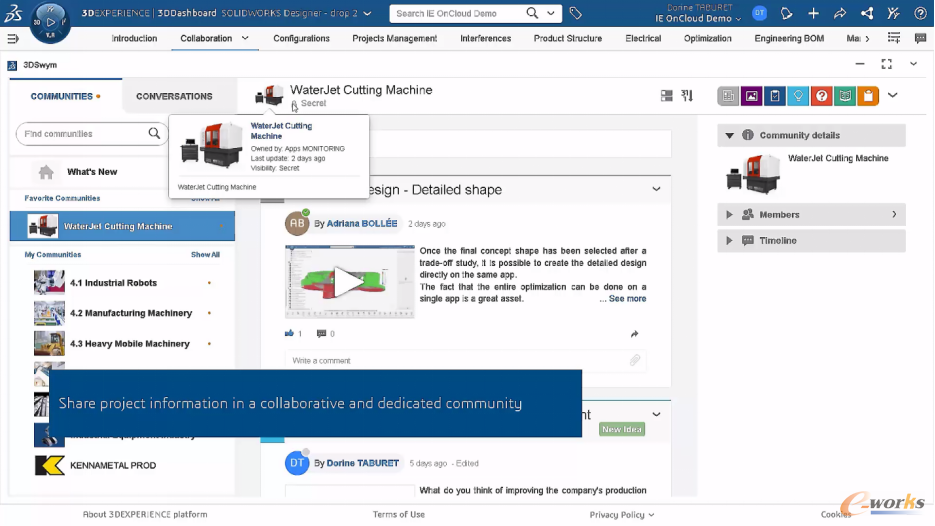Open comments count icon on Adriana's post
935x526 pixels.
click(321, 333)
